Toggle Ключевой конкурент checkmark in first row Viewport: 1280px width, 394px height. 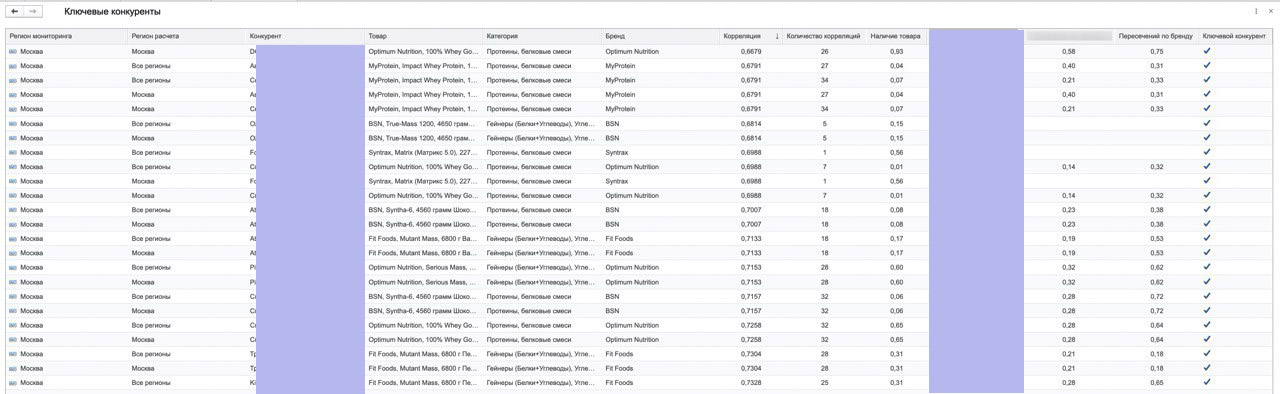point(1207,51)
